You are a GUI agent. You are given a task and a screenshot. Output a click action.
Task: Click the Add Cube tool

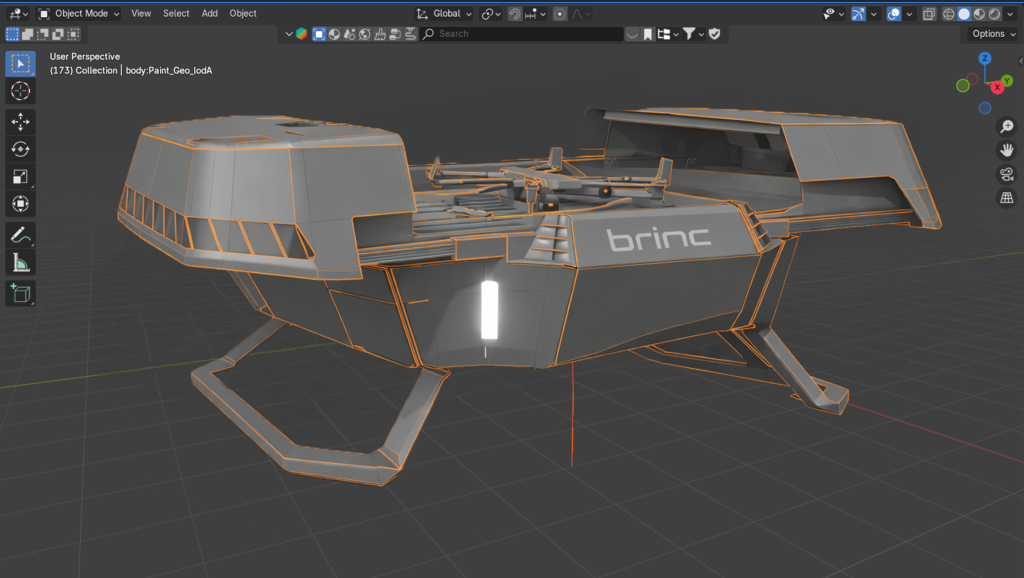pos(20,294)
